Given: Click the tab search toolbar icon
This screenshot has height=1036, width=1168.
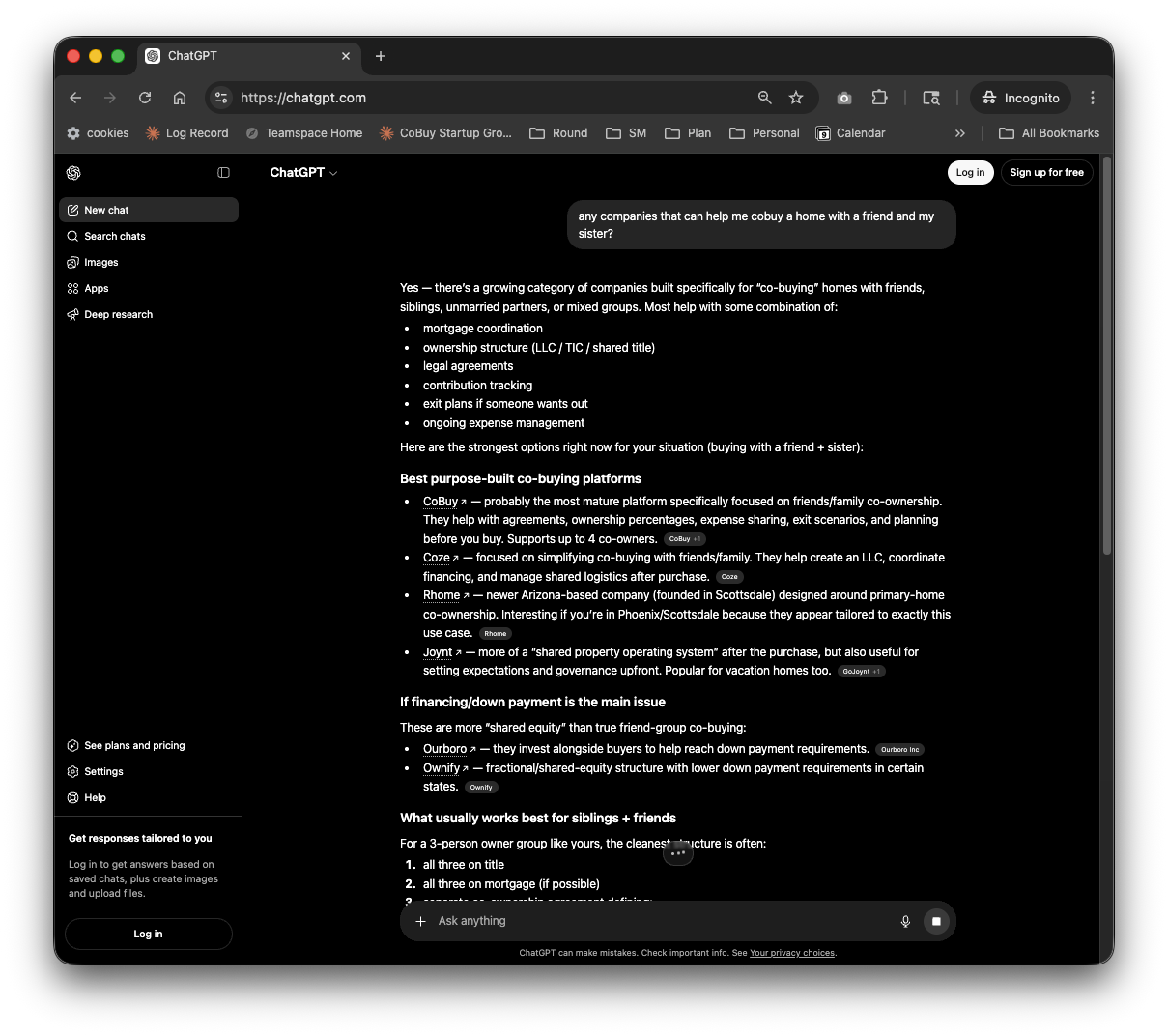Looking at the screenshot, I should point(931,98).
